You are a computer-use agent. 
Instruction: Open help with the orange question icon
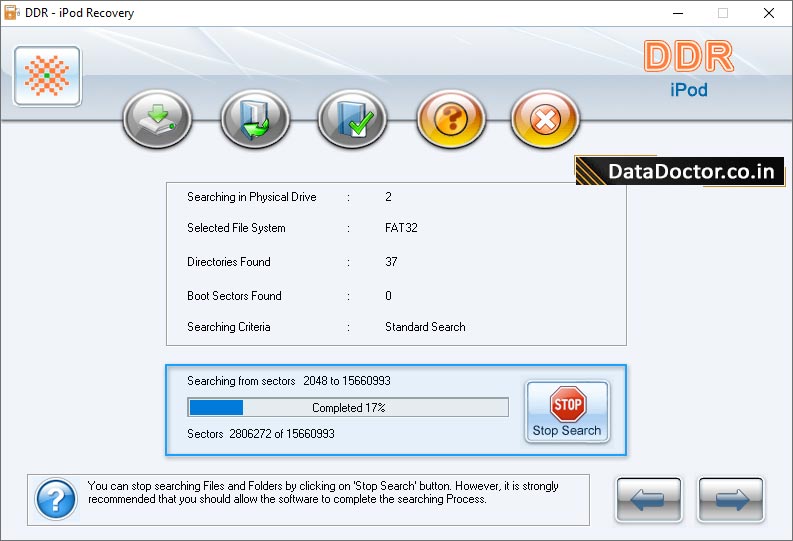[451, 119]
